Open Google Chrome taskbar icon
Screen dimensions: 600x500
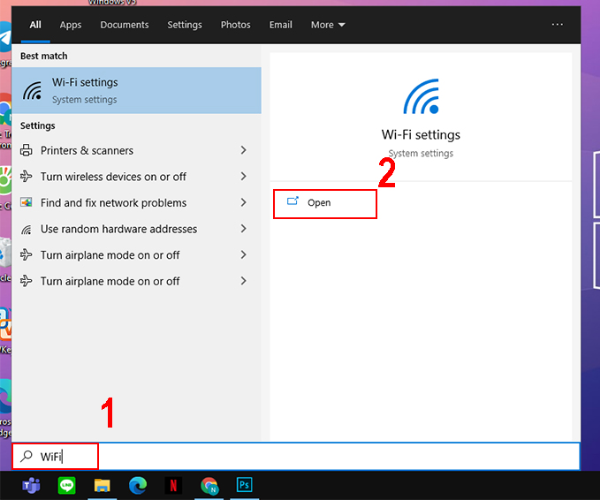click(209, 485)
